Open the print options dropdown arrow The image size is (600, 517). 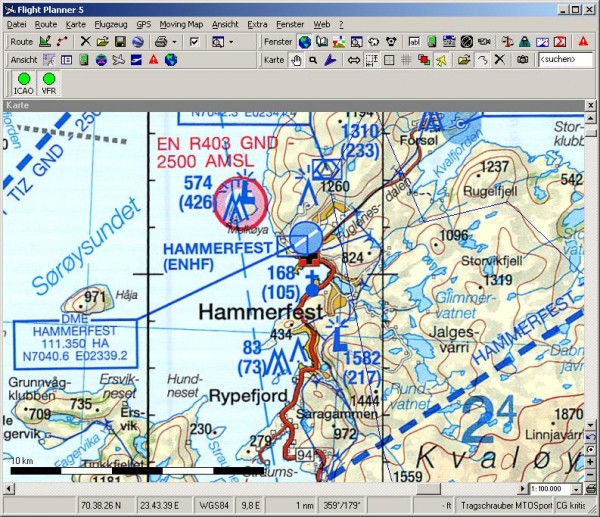coord(174,42)
